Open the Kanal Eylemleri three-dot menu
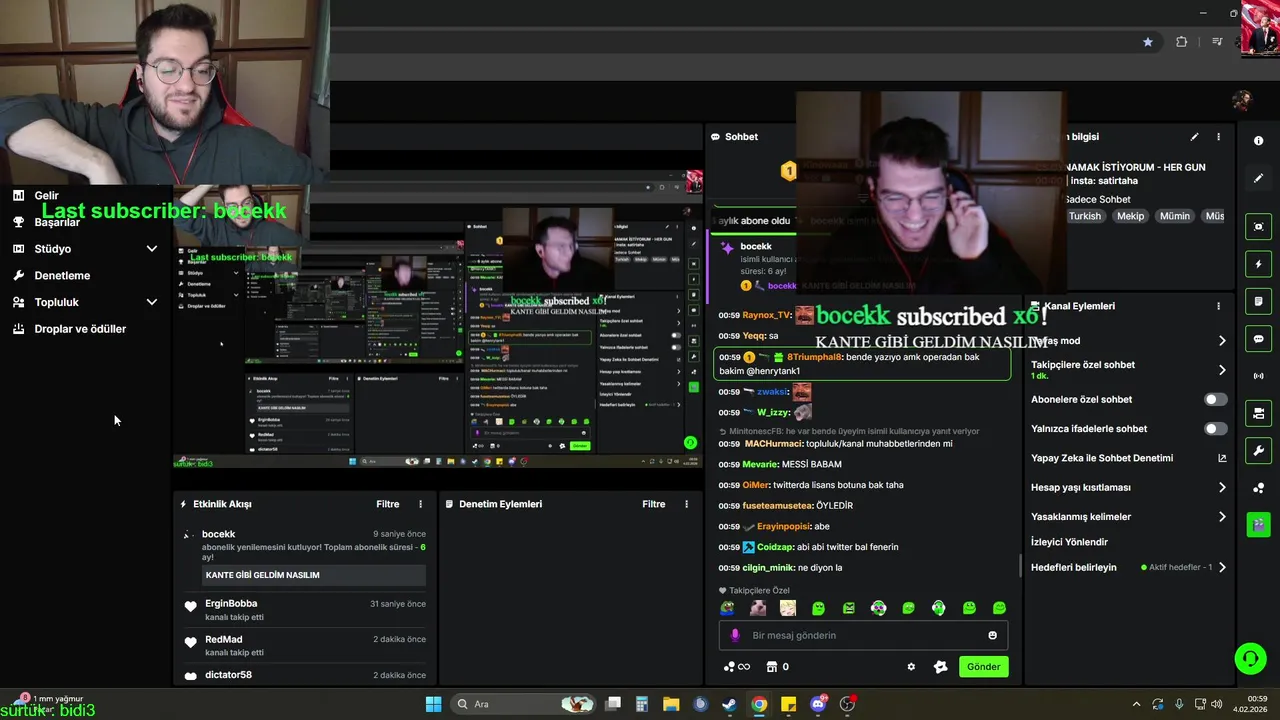Screen dimensions: 1280x720 tap(1218, 306)
